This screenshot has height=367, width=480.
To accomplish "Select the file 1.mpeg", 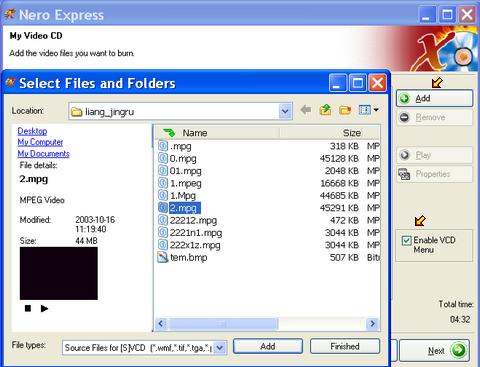I will [x=186, y=183].
